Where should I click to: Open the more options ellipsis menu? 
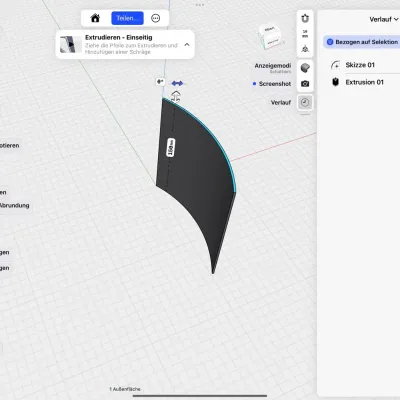[x=155, y=18]
